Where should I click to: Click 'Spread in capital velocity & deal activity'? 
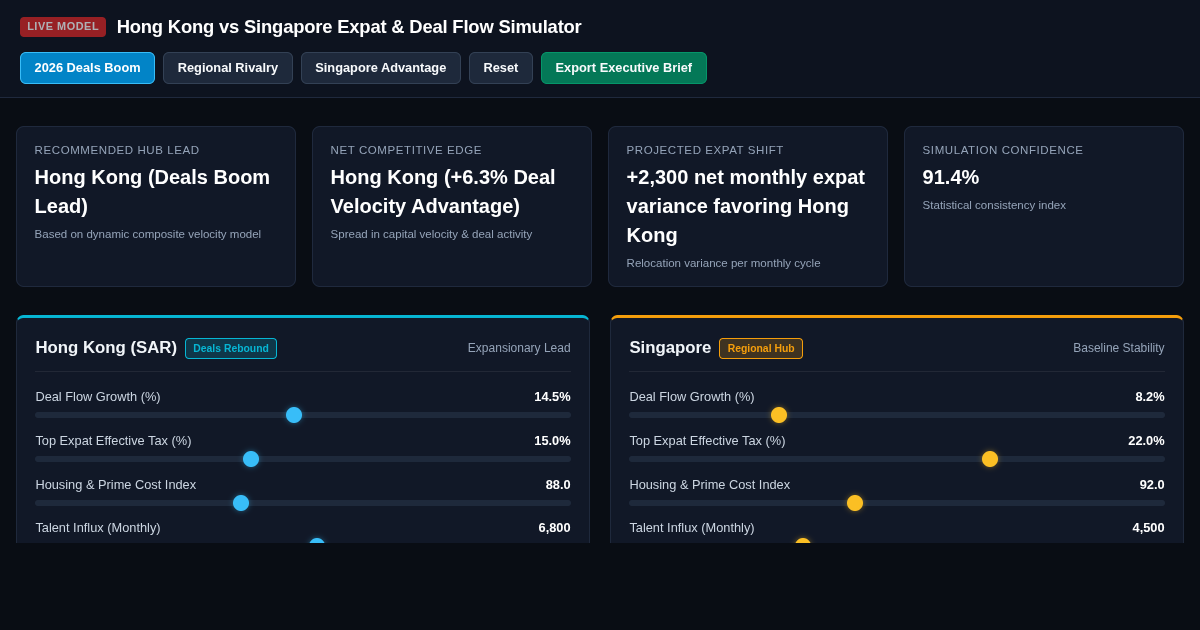(431, 234)
